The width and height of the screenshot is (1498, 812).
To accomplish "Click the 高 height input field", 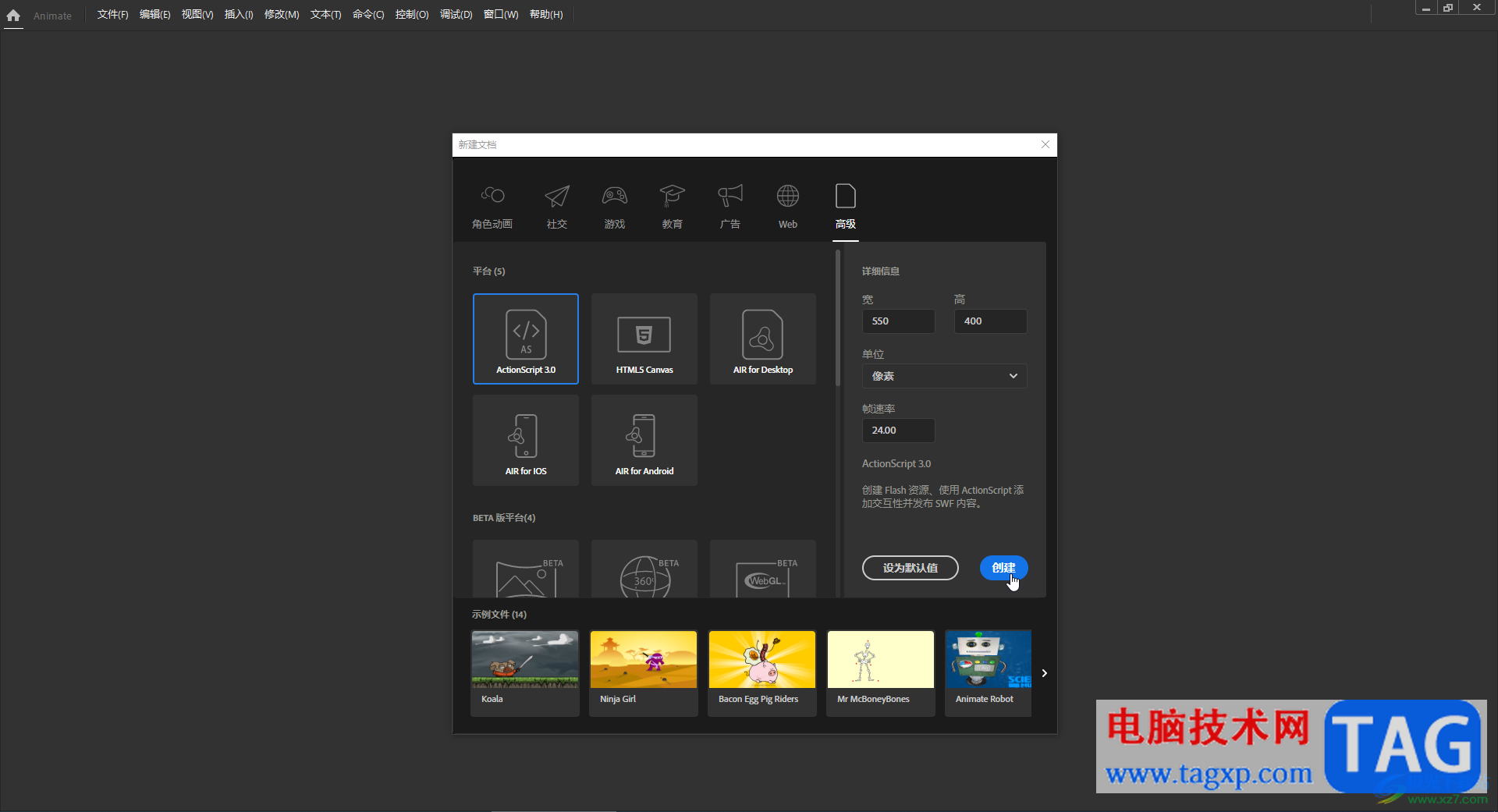I will [990, 321].
